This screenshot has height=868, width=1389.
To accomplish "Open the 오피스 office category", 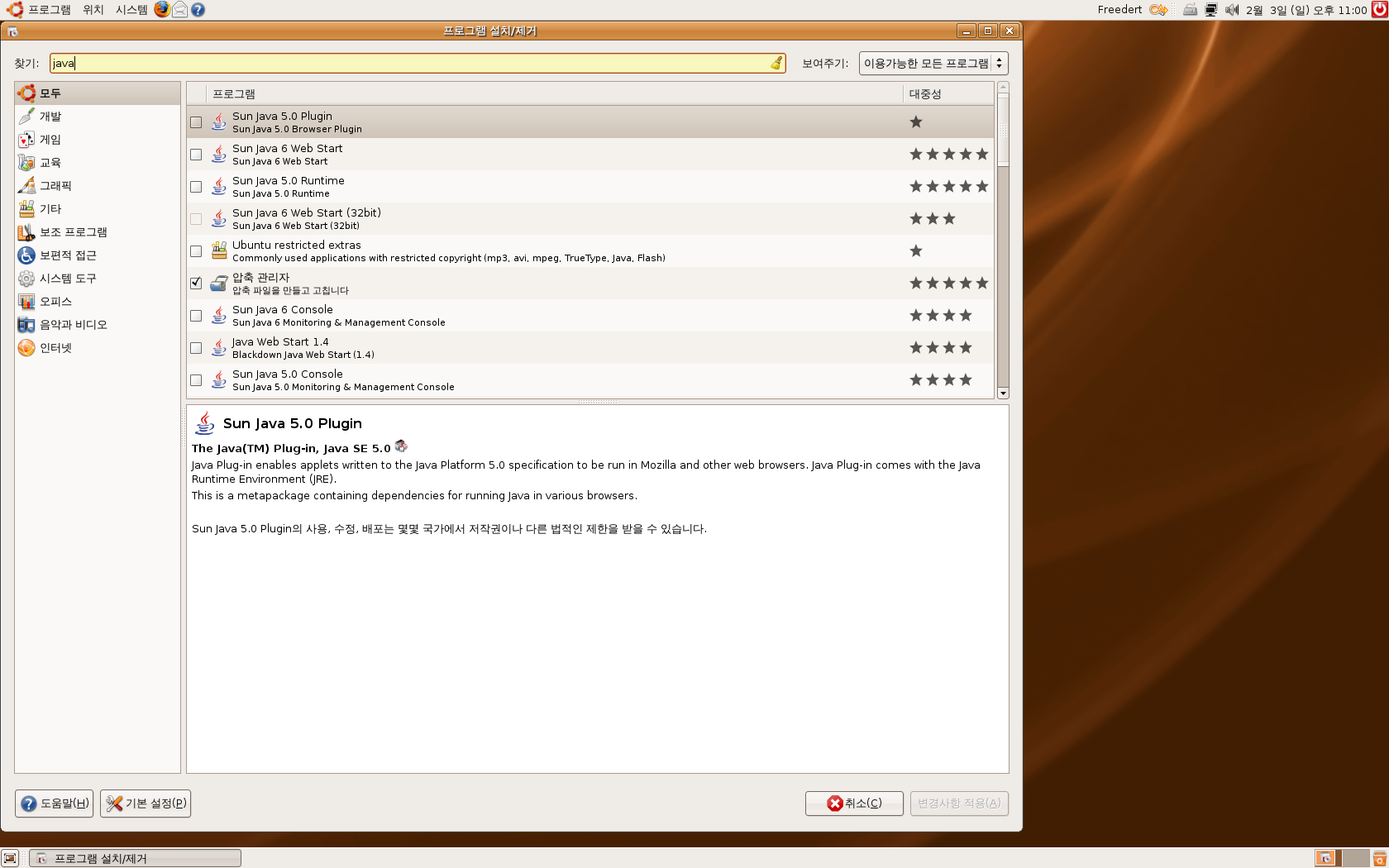I will point(98,302).
